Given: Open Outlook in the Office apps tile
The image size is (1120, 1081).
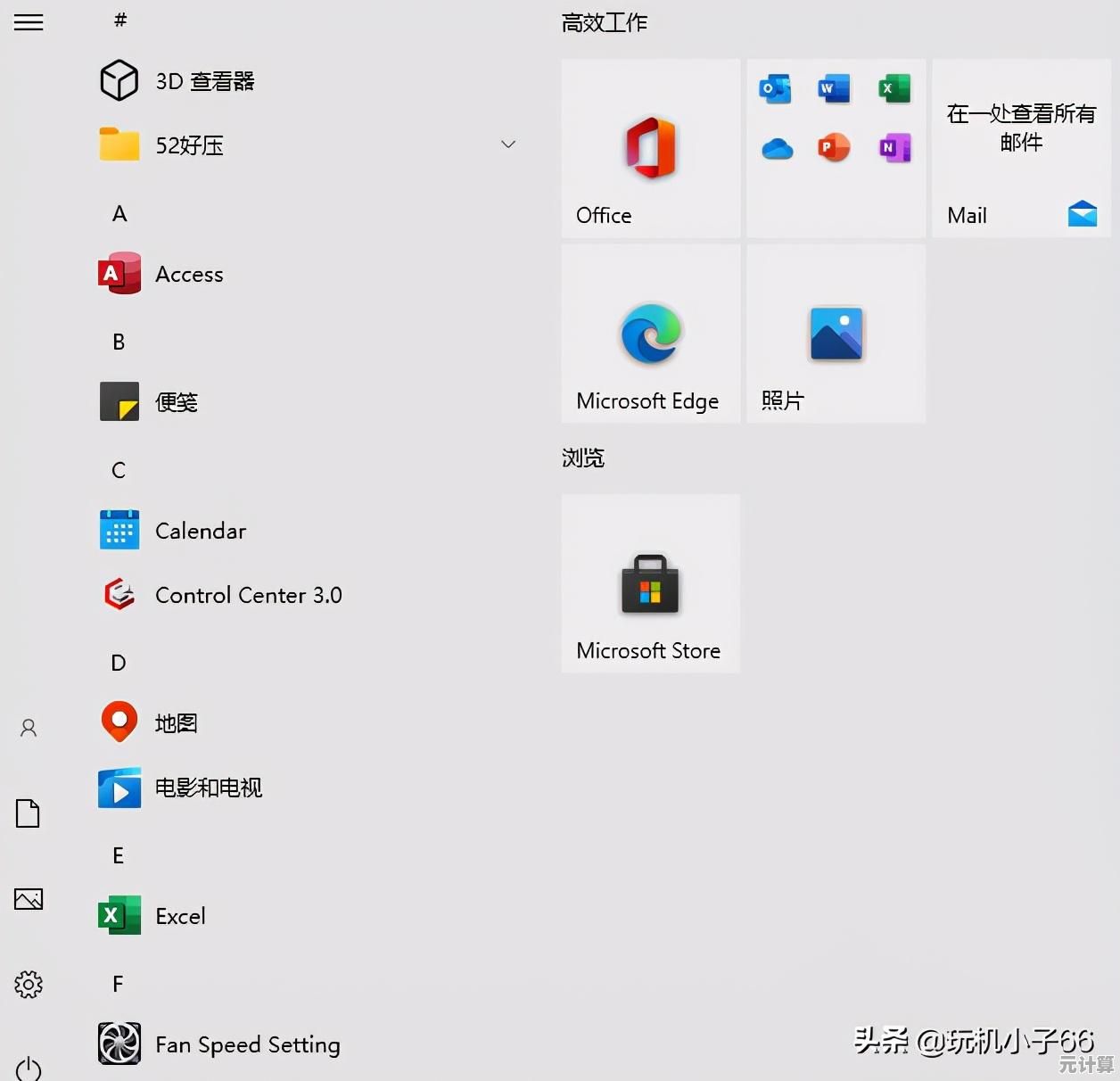Looking at the screenshot, I should [776, 89].
